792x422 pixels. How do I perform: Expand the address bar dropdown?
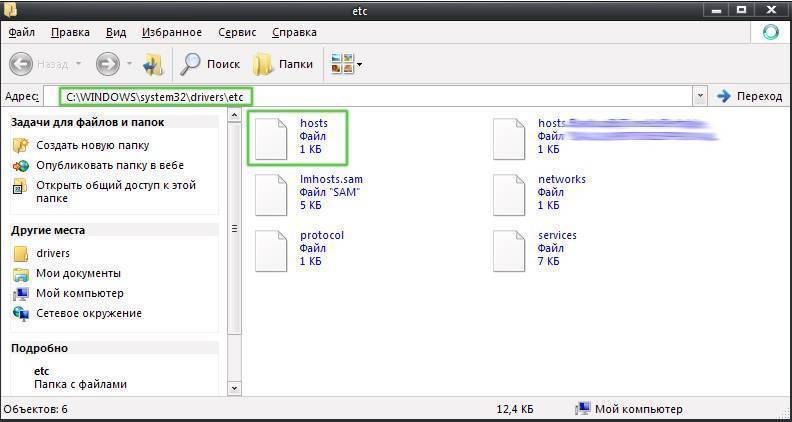coord(700,96)
